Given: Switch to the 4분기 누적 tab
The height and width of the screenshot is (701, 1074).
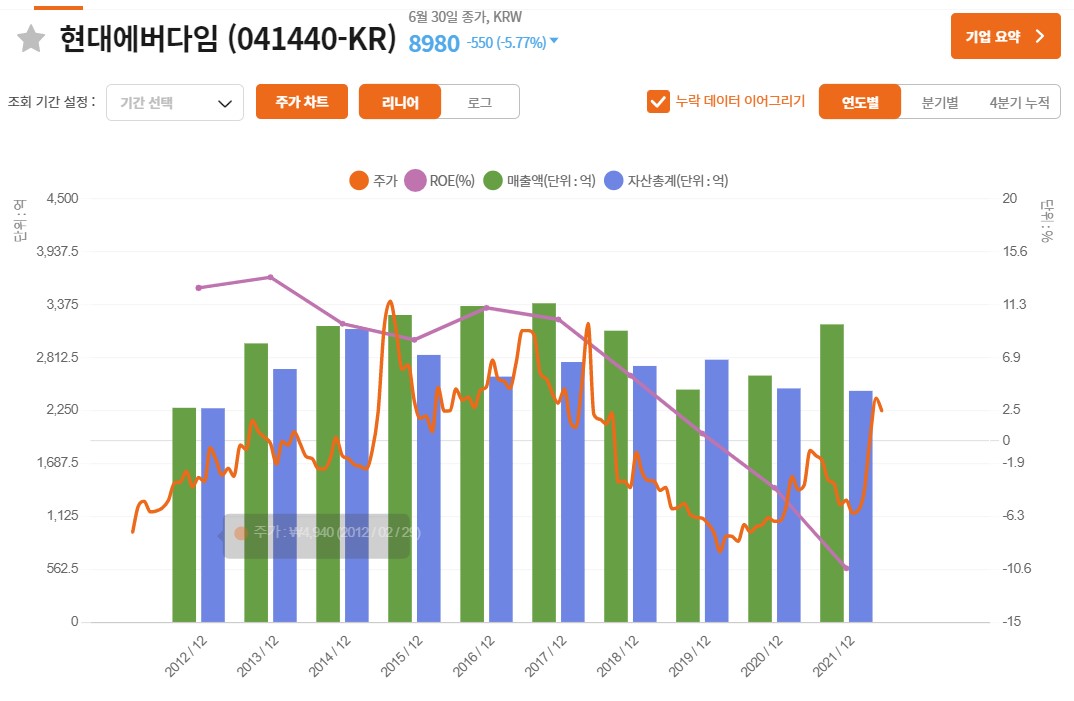Looking at the screenshot, I should click(x=1019, y=102).
